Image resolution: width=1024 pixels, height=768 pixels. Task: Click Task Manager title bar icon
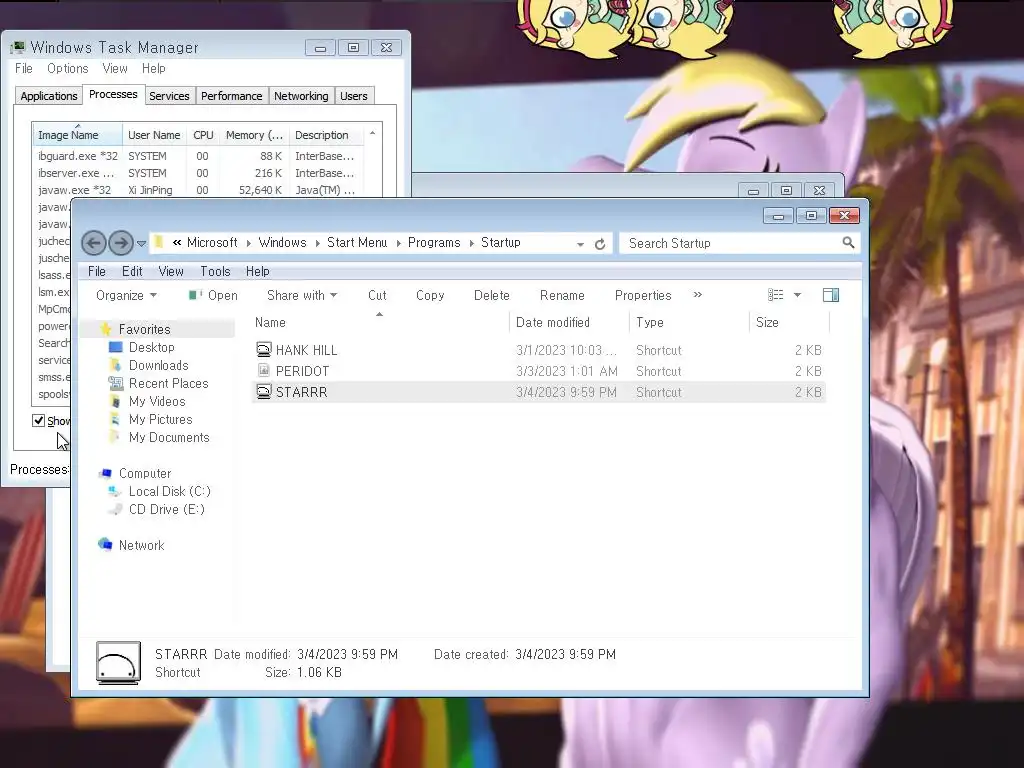point(18,48)
